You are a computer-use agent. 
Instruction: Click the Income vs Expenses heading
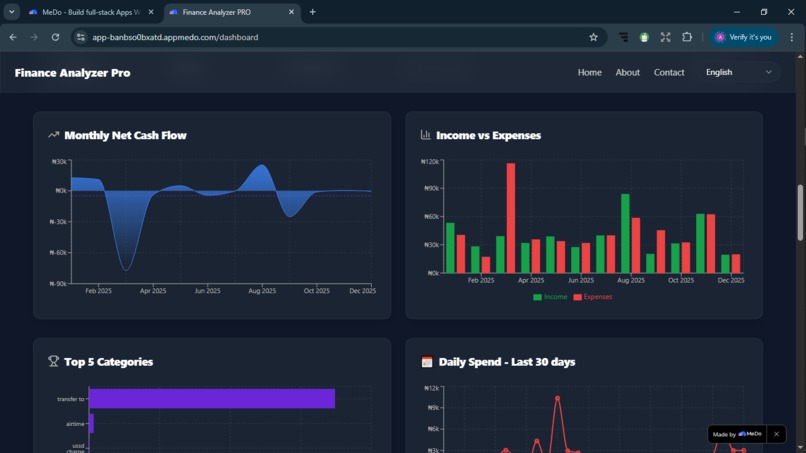coord(488,135)
